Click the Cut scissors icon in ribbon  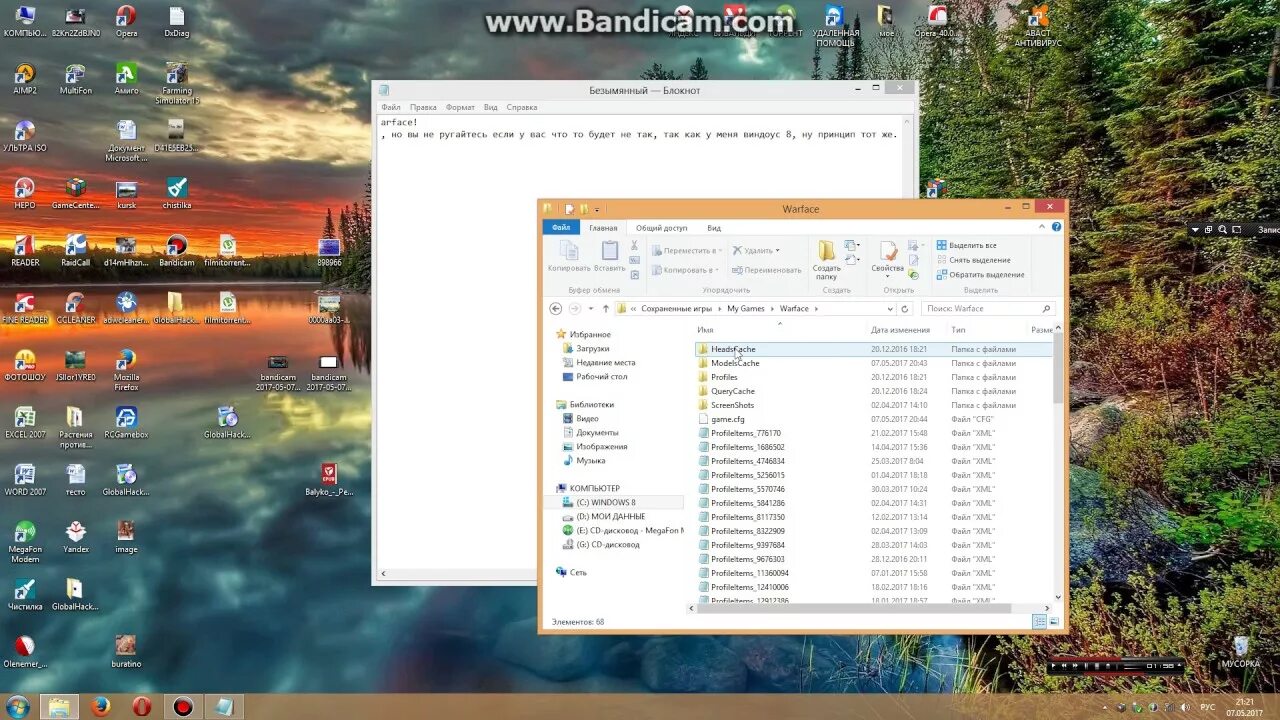pyautogui.click(x=634, y=247)
